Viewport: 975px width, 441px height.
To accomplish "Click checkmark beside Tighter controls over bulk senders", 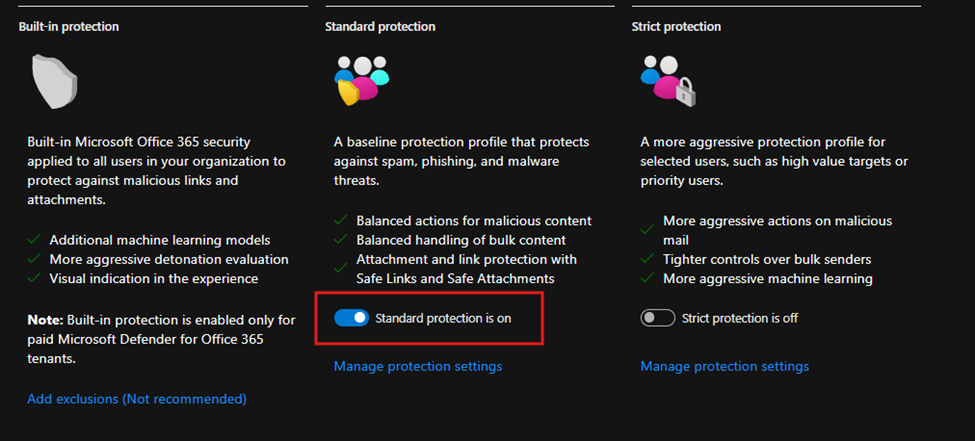I will click(x=648, y=259).
